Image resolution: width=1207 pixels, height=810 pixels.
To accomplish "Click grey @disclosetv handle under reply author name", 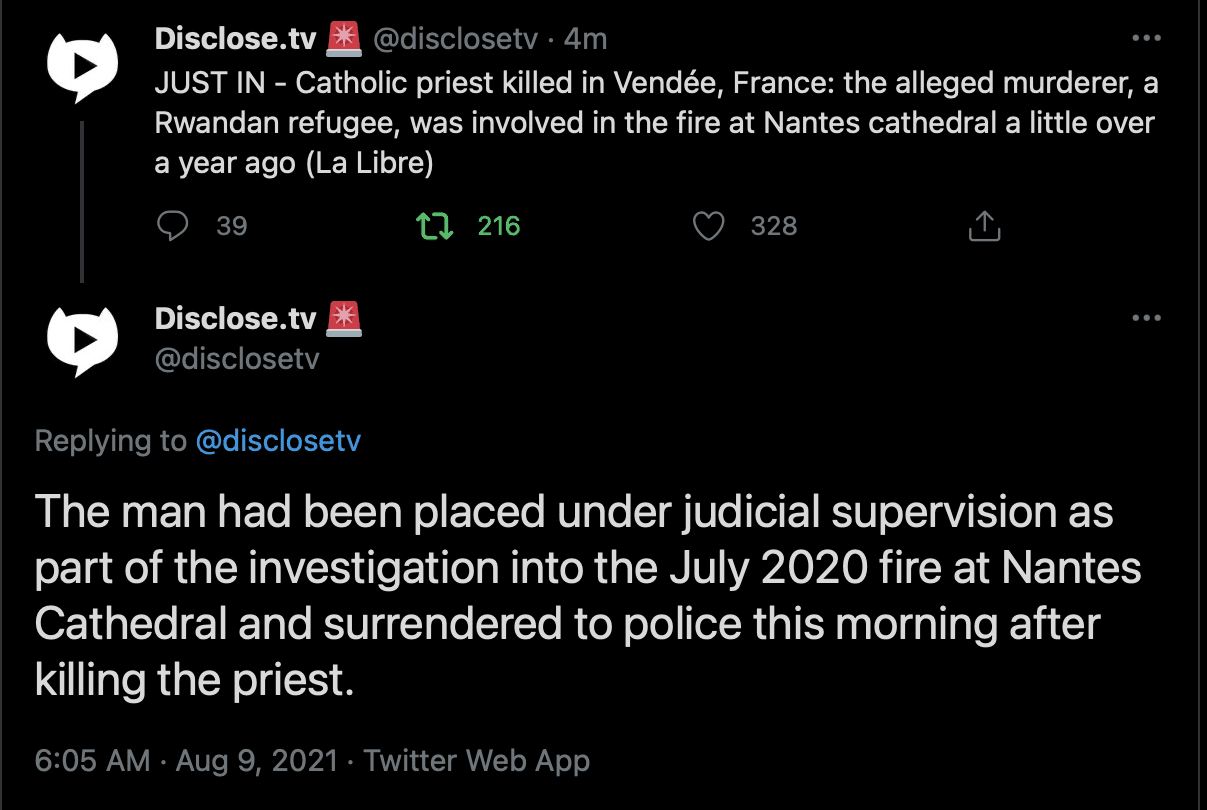I will click(237, 358).
